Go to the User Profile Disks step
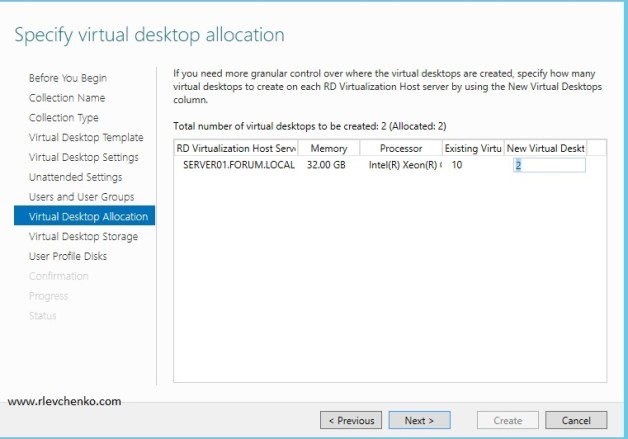This screenshot has width=628, height=439. [68, 256]
